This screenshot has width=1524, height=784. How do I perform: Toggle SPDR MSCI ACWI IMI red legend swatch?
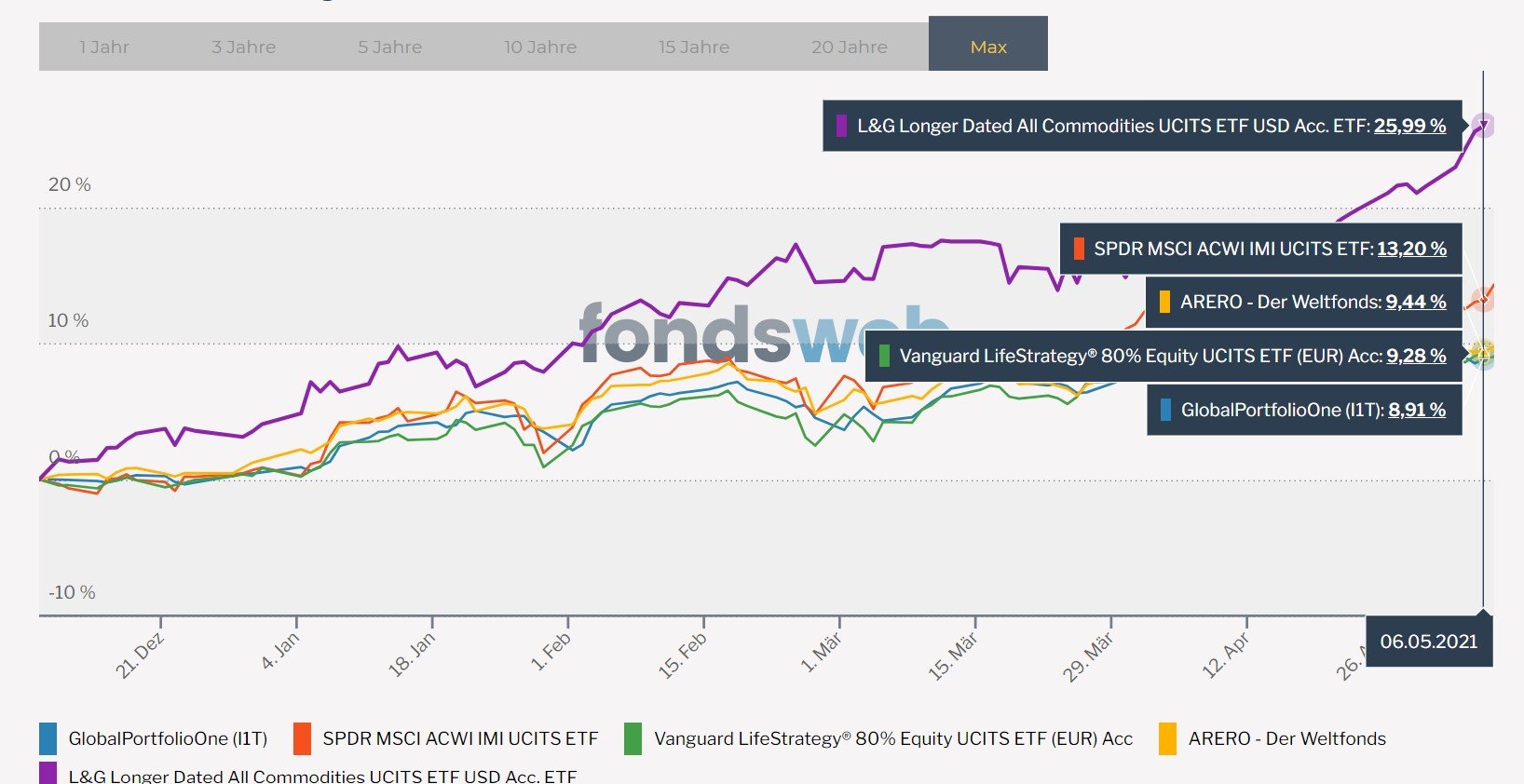click(x=302, y=738)
